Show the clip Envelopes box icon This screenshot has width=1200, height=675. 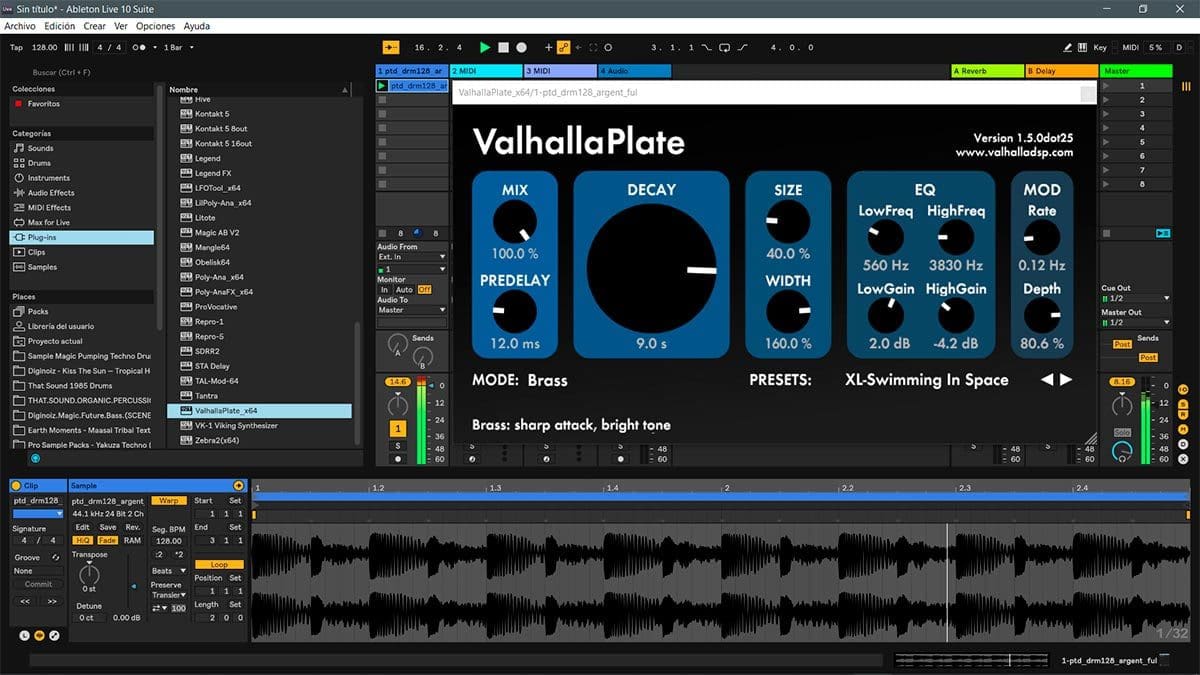coord(54,635)
